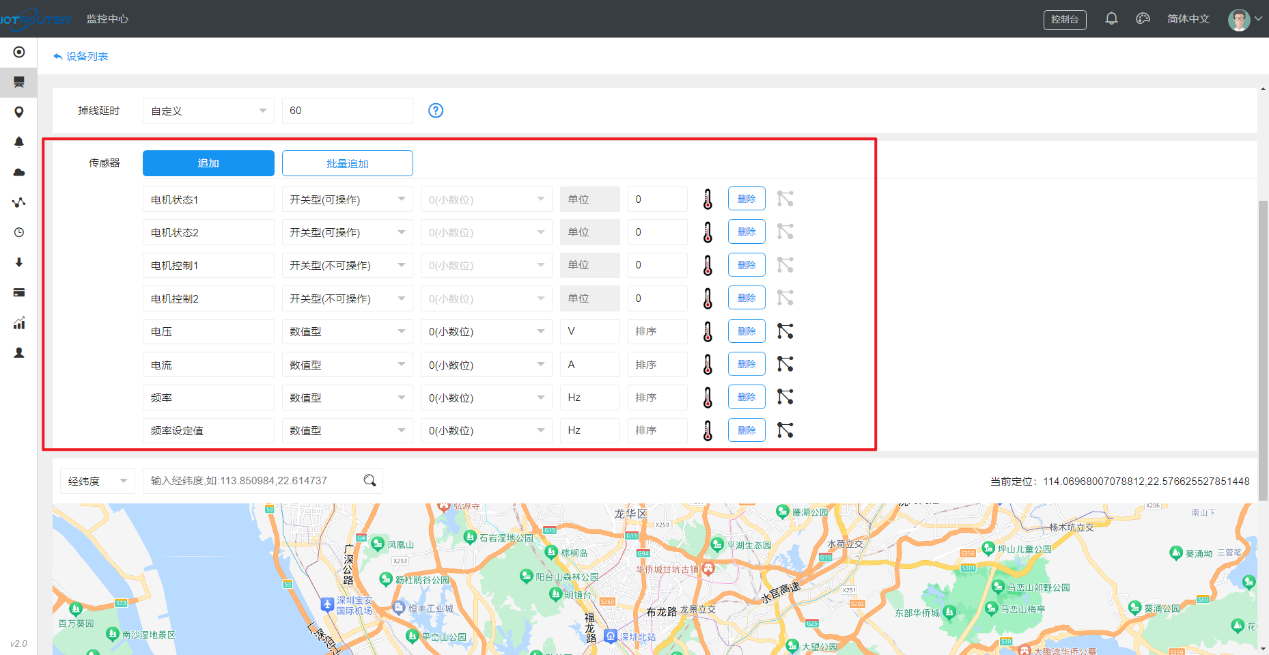Open the cloud icon in the left sidebar
Viewport: 1269px width, 655px height.
coord(18,172)
